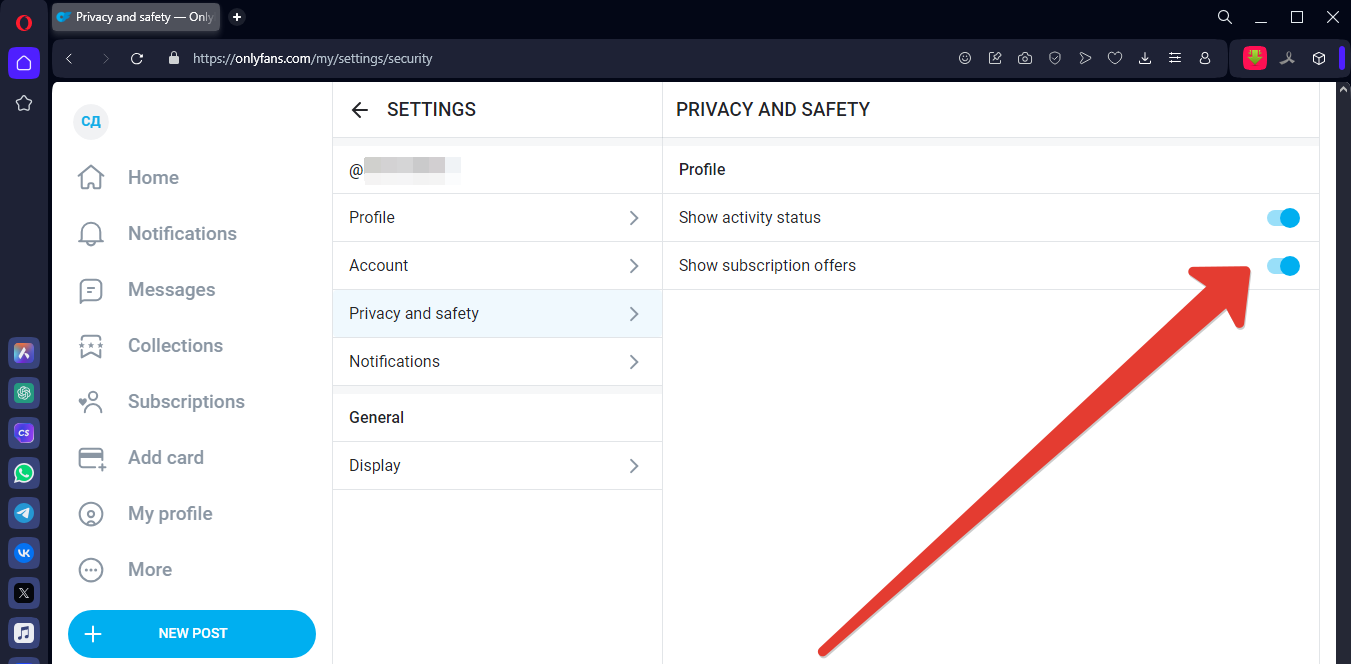Open Messages chat icon
Screen dimensions: 1351x664
(91, 290)
